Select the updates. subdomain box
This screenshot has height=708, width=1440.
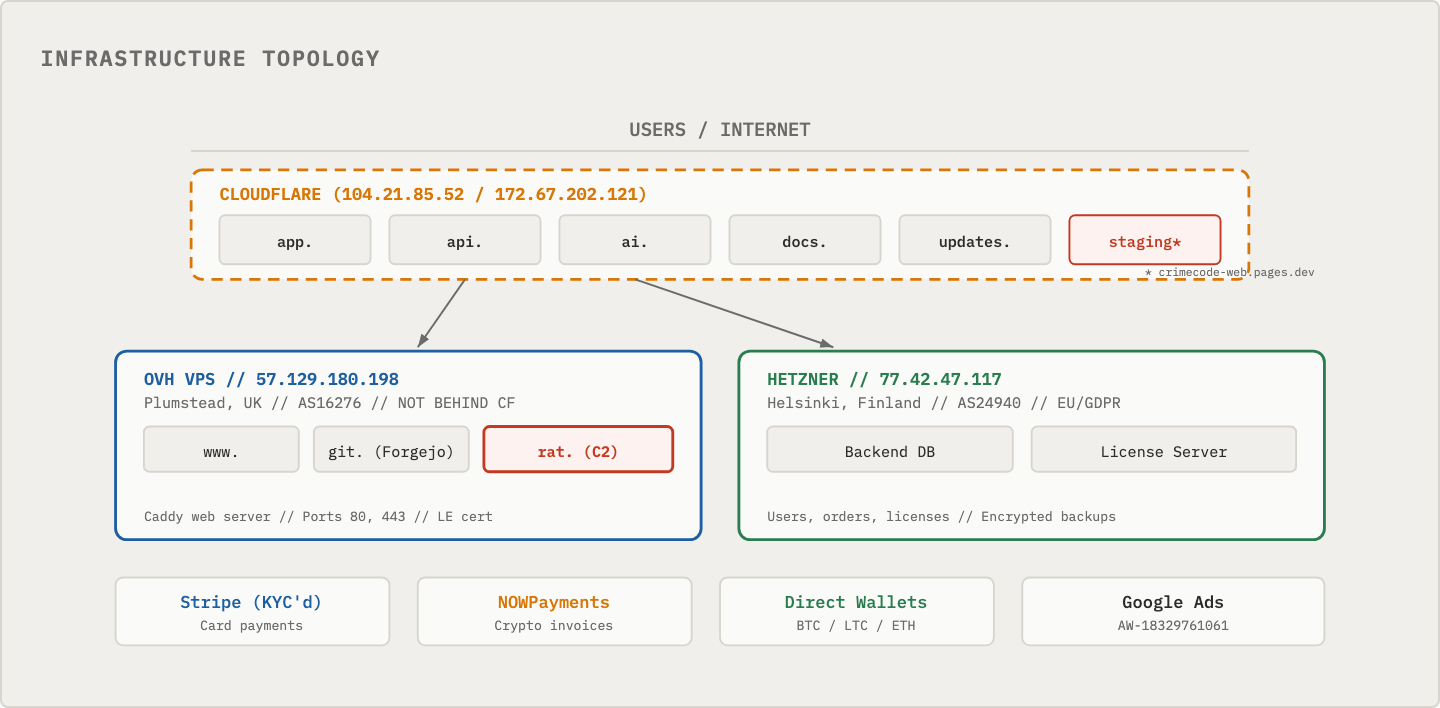coord(975,240)
